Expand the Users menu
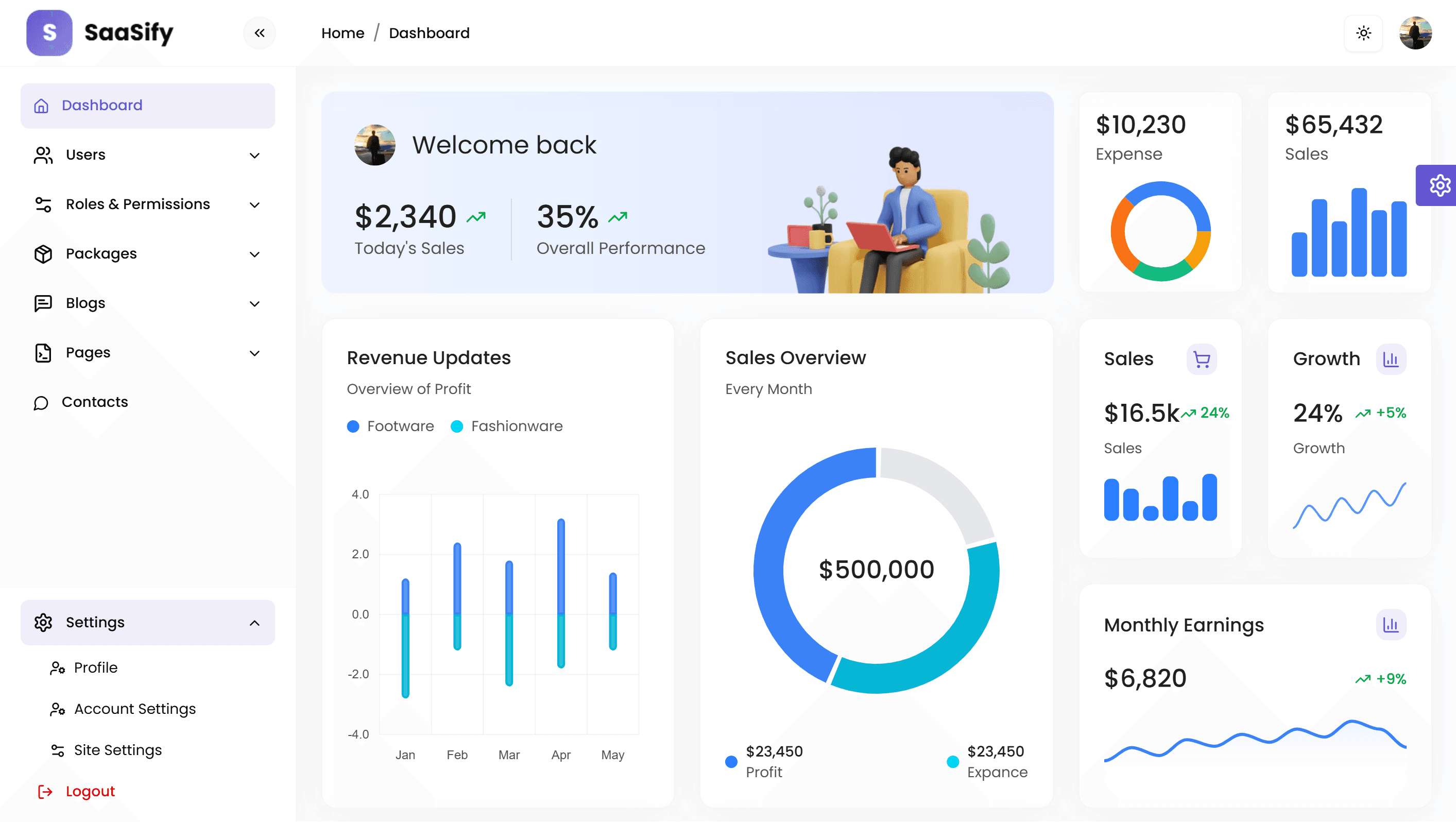The height and width of the screenshot is (822, 1456). 255,155
